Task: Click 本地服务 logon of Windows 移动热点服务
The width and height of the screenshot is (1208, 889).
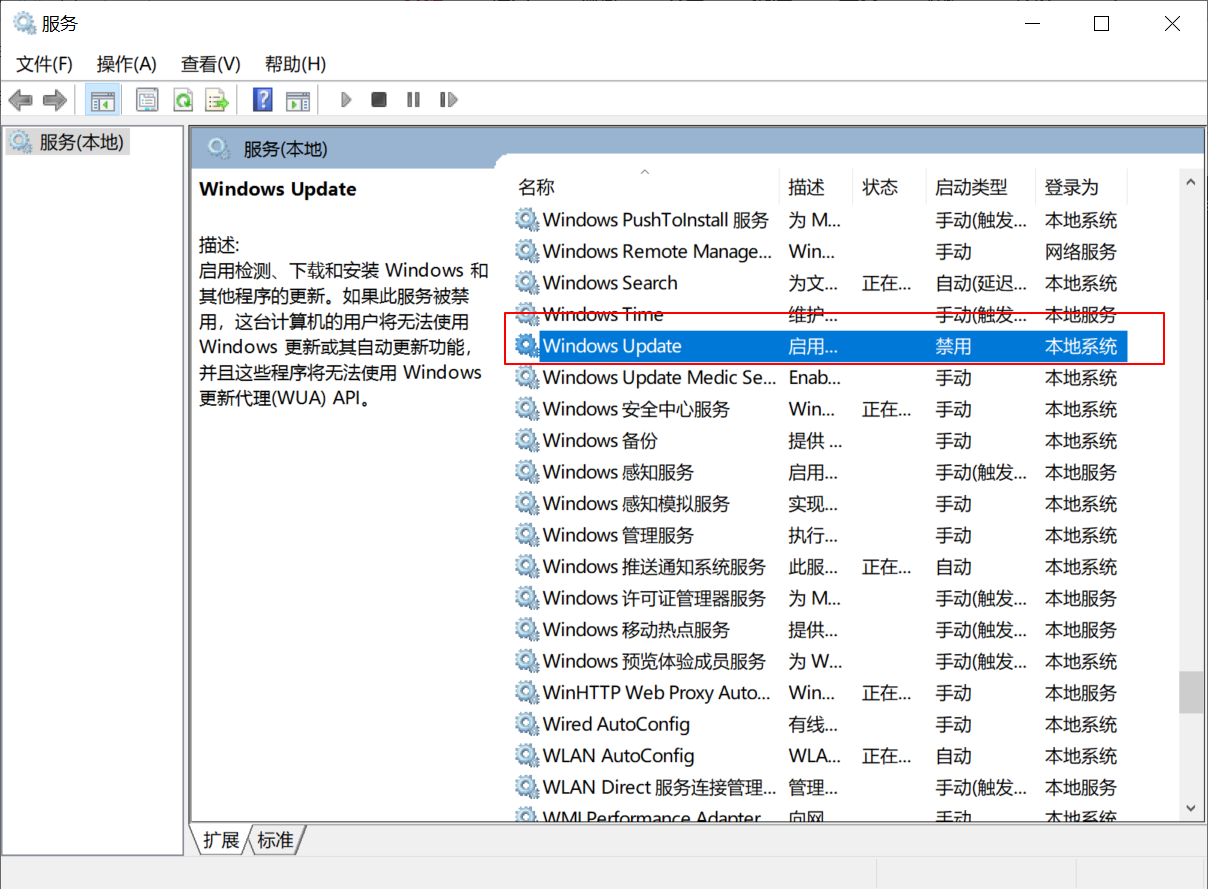Action: pos(1081,630)
